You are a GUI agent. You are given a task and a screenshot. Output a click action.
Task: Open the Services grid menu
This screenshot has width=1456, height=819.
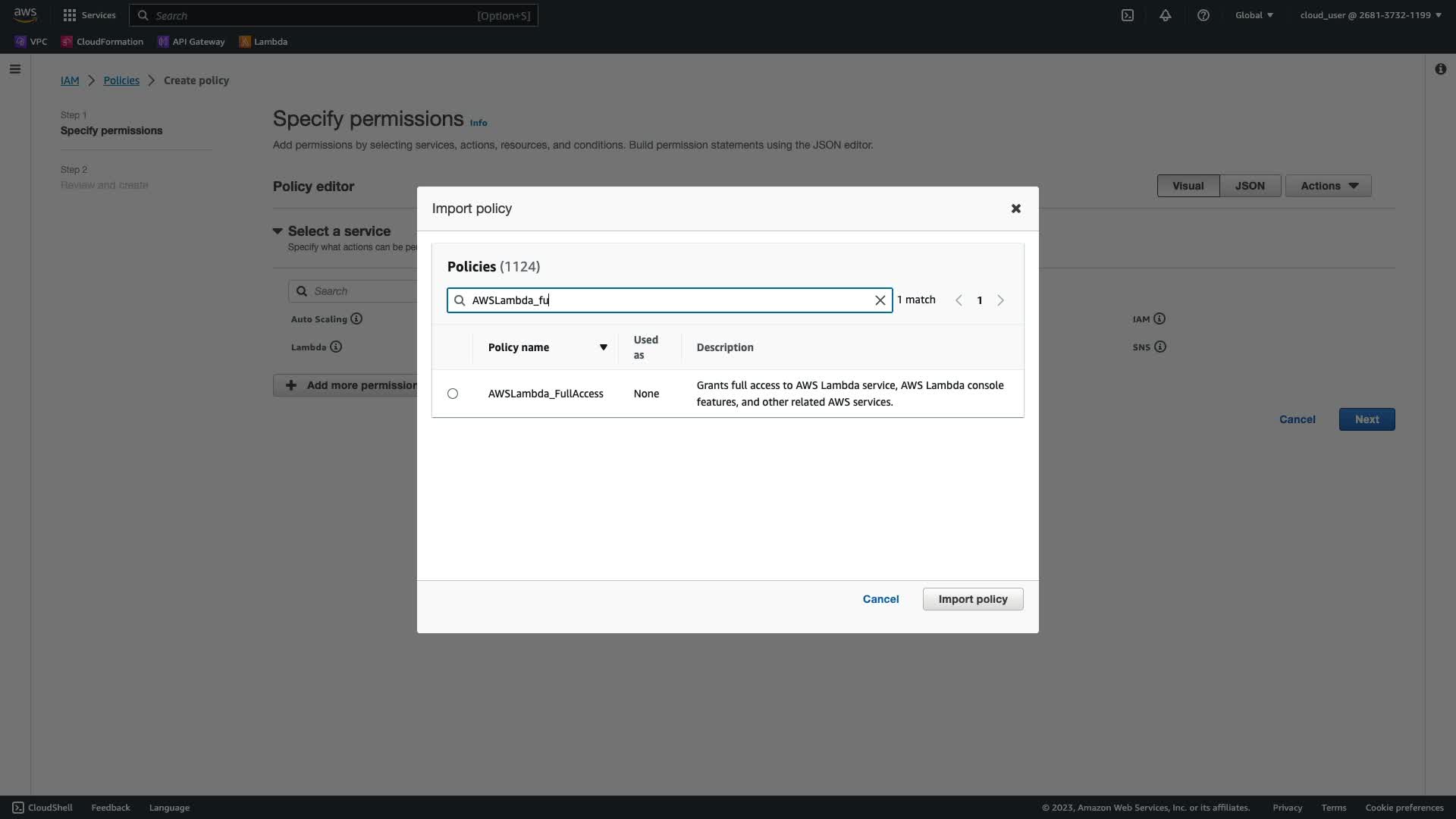(x=89, y=15)
